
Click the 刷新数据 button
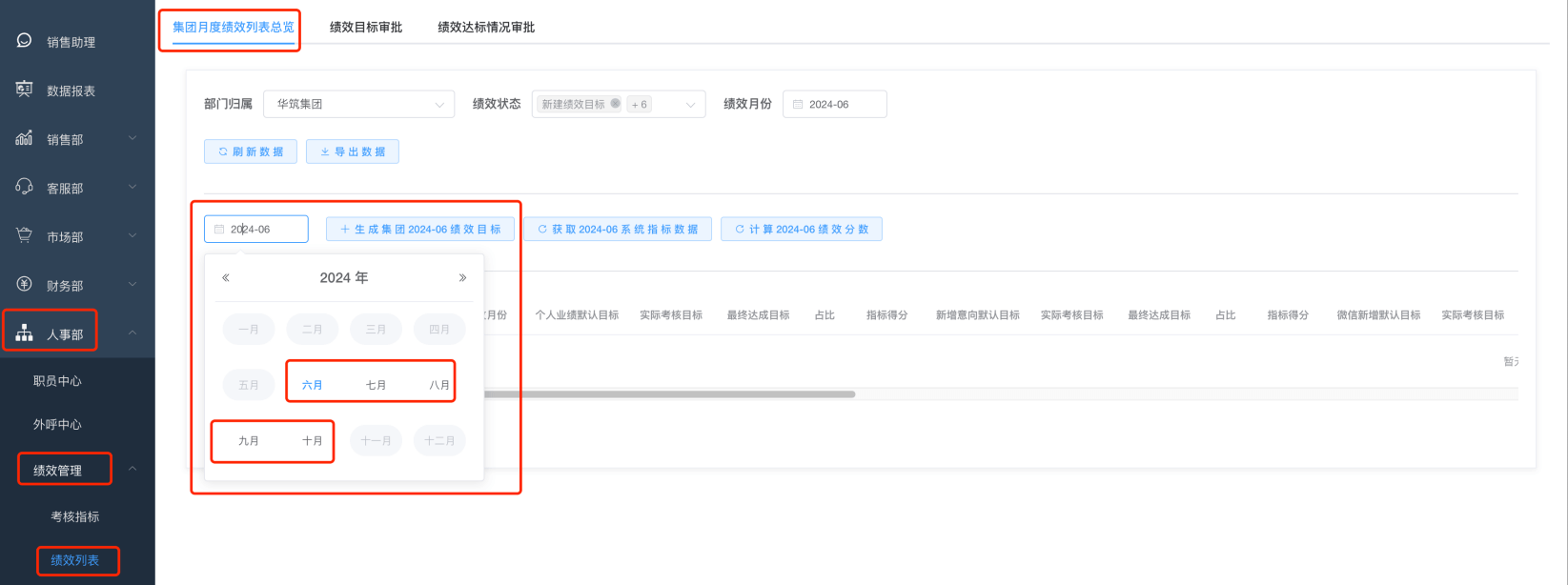click(251, 151)
